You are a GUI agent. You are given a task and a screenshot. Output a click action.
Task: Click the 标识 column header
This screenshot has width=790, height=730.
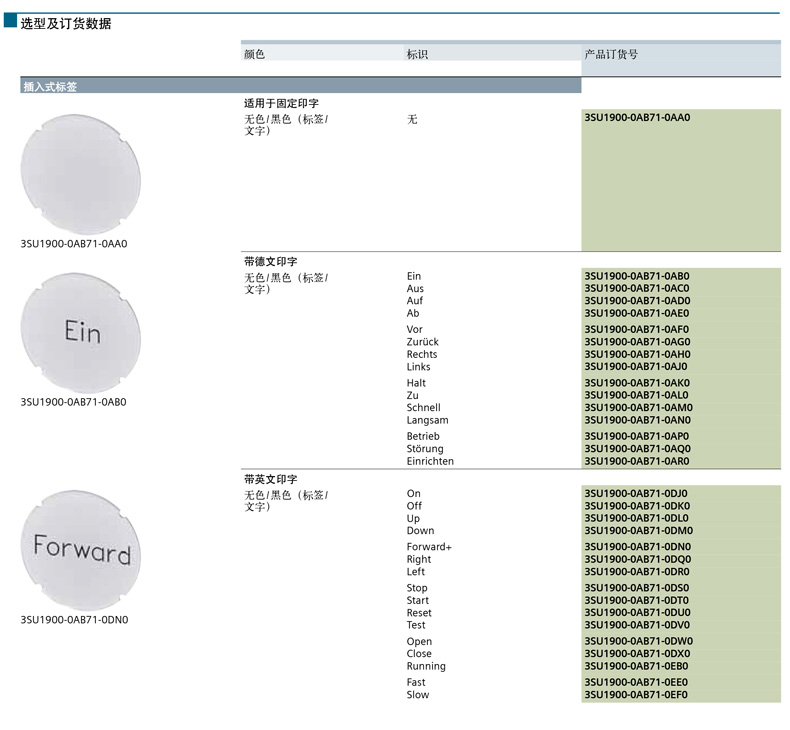pyautogui.click(x=417, y=55)
